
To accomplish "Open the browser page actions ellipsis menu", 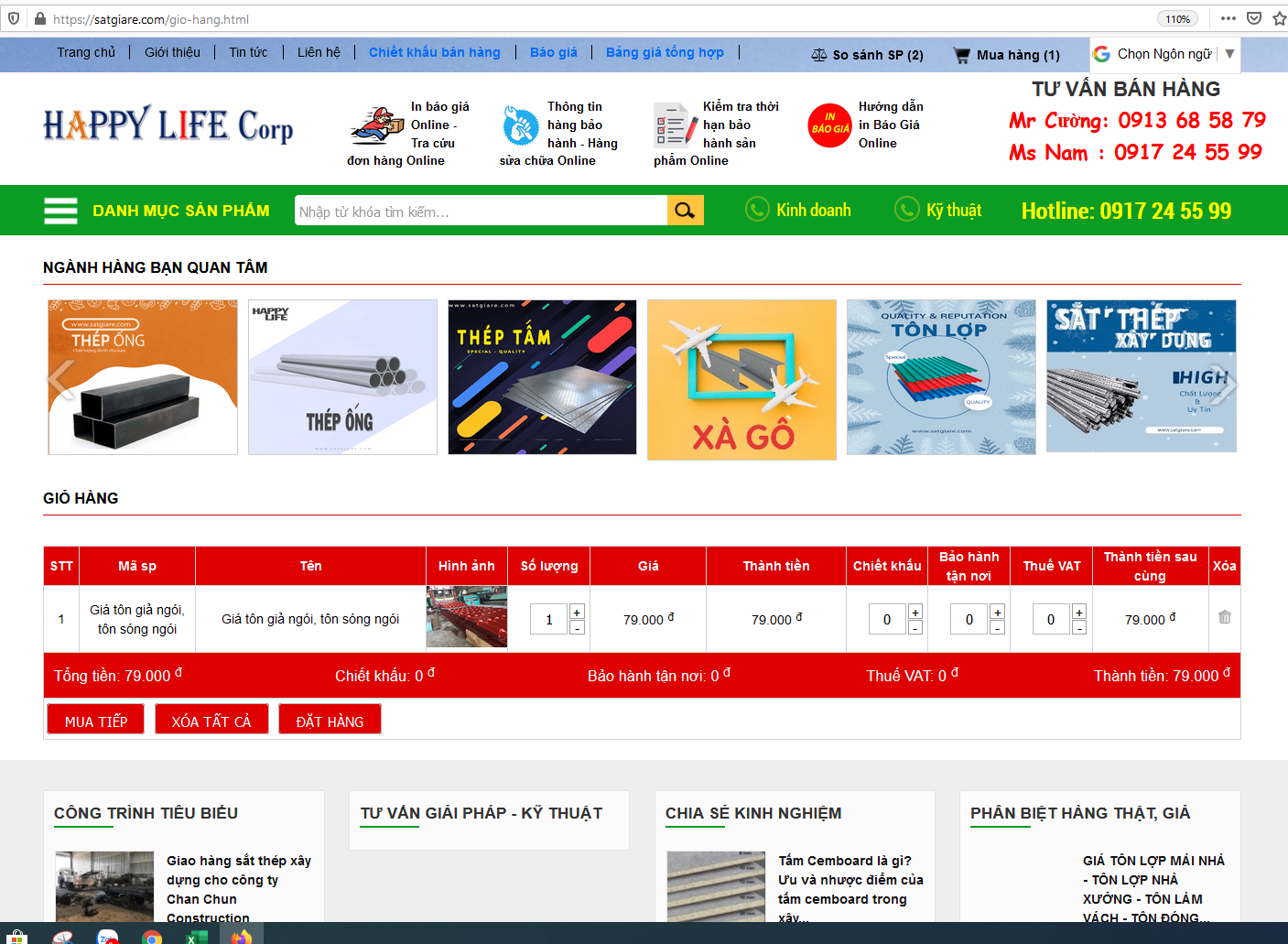I will tap(1228, 18).
